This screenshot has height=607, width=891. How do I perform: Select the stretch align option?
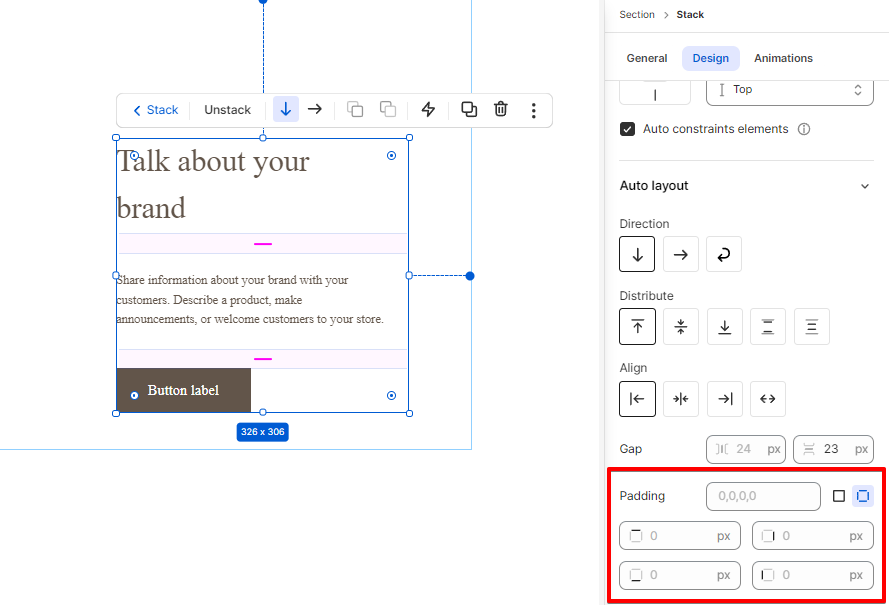pyautogui.click(x=768, y=399)
